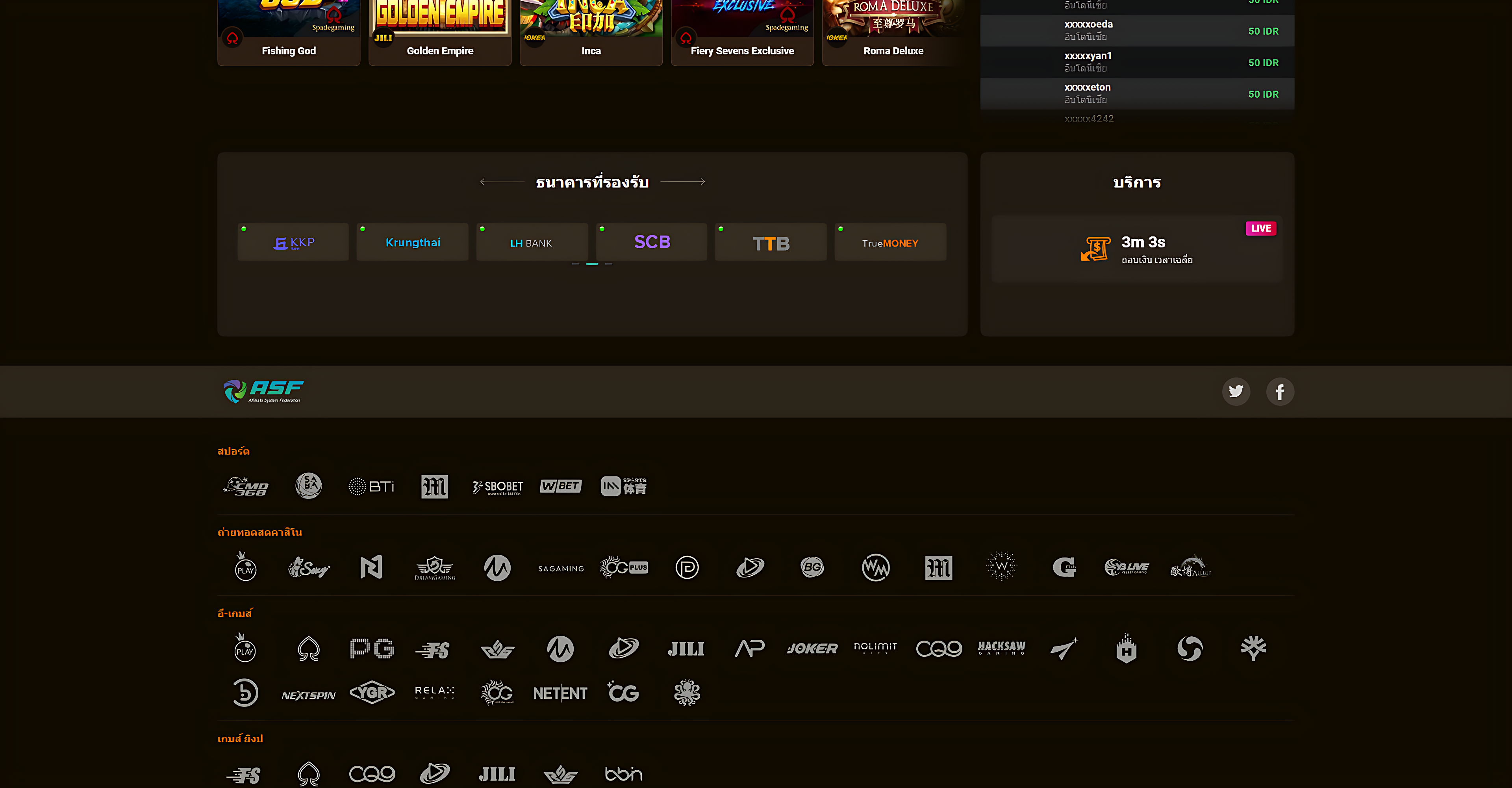The height and width of the screenshot is (788, 1512).
Task: Choose the IN Sports provider logo
Action: point(623,486)
